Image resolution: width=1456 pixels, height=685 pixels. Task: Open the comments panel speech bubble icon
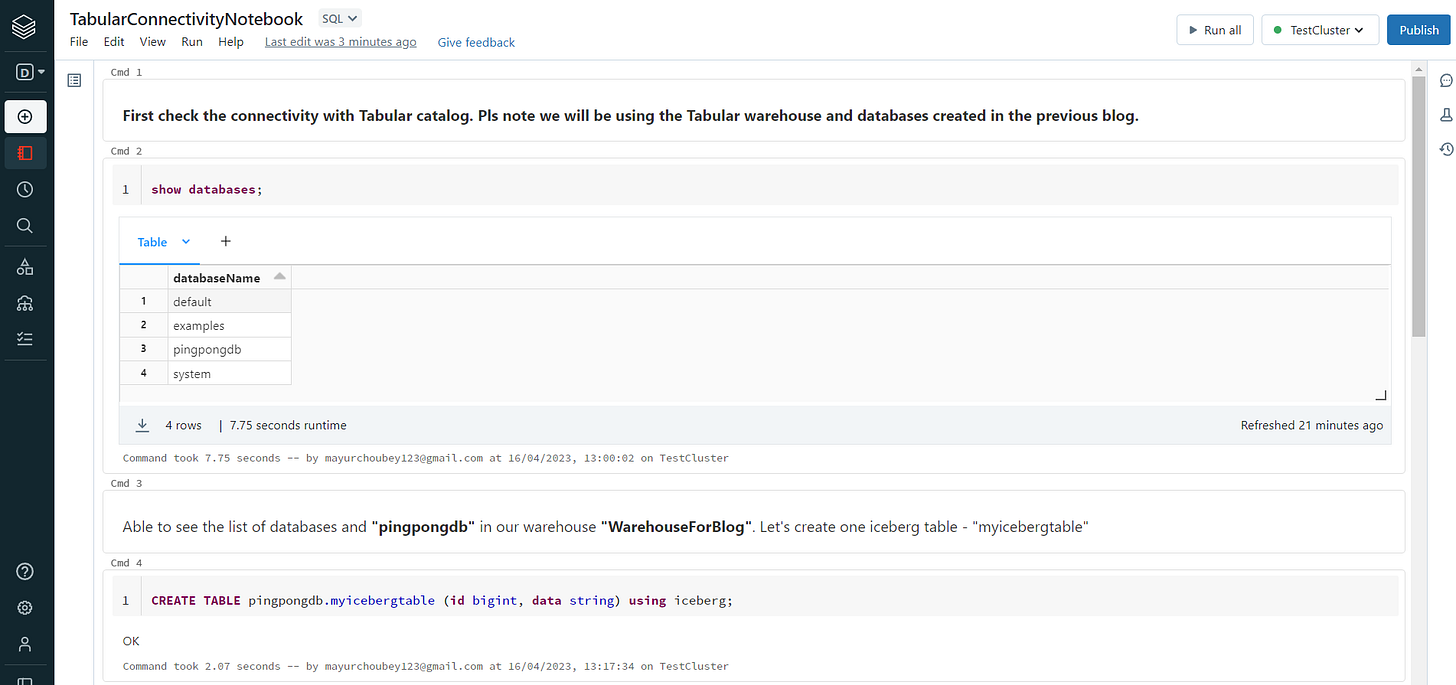[x=1444, y=80]
